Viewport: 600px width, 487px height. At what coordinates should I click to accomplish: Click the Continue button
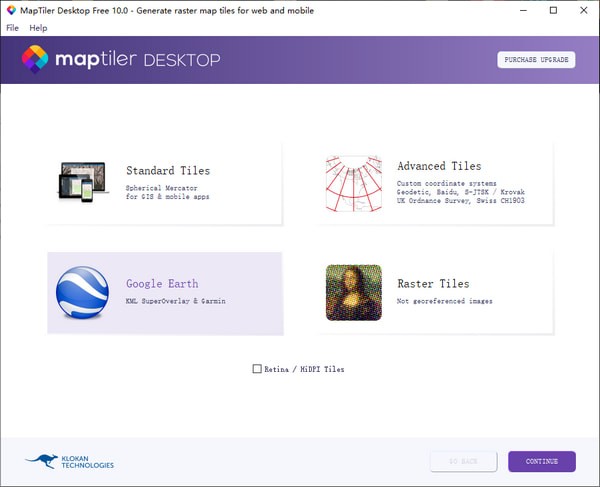click(542, 461)
